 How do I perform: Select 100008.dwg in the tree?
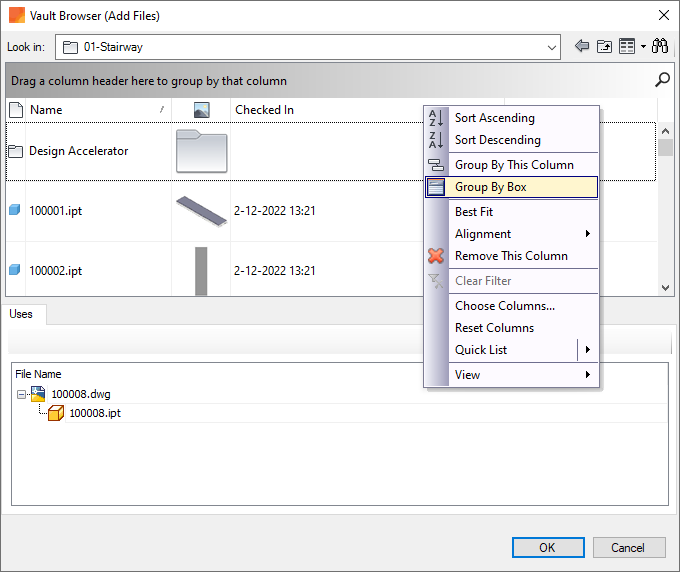81,394
